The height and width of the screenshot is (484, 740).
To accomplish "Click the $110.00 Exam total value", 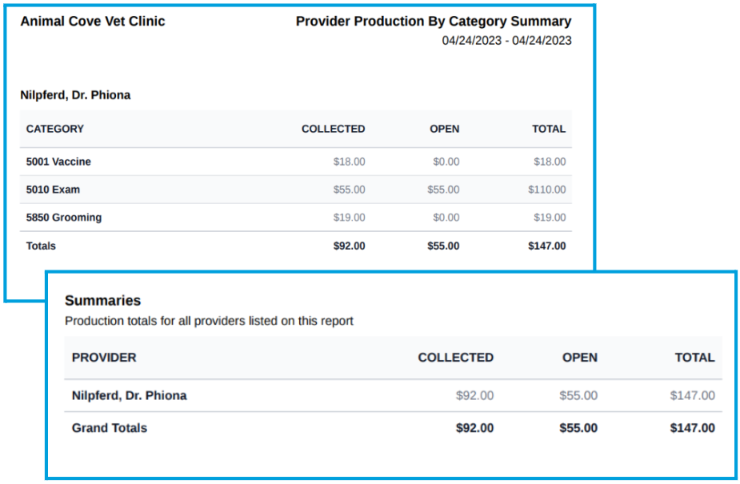I will pyautogui.click(x=547, y=190).
